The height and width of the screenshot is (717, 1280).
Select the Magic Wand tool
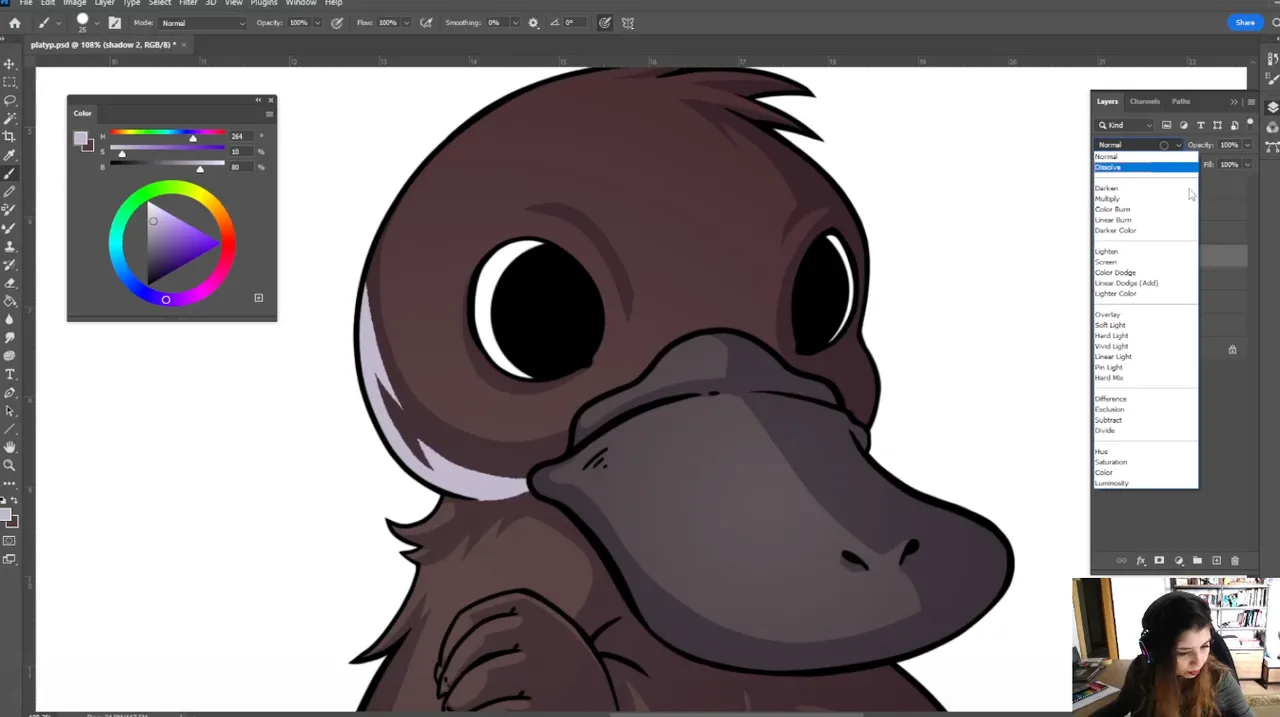[x=10, y=118]
